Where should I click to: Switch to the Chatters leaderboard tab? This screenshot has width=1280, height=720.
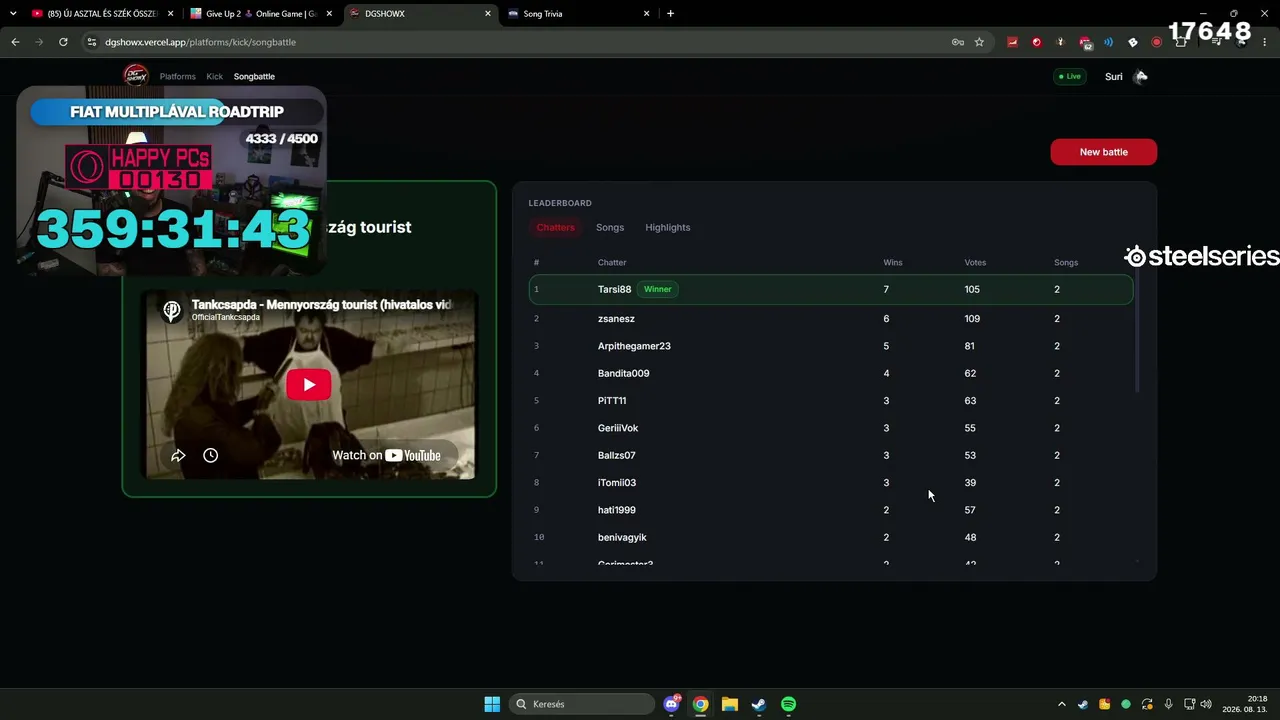[555, 227]
